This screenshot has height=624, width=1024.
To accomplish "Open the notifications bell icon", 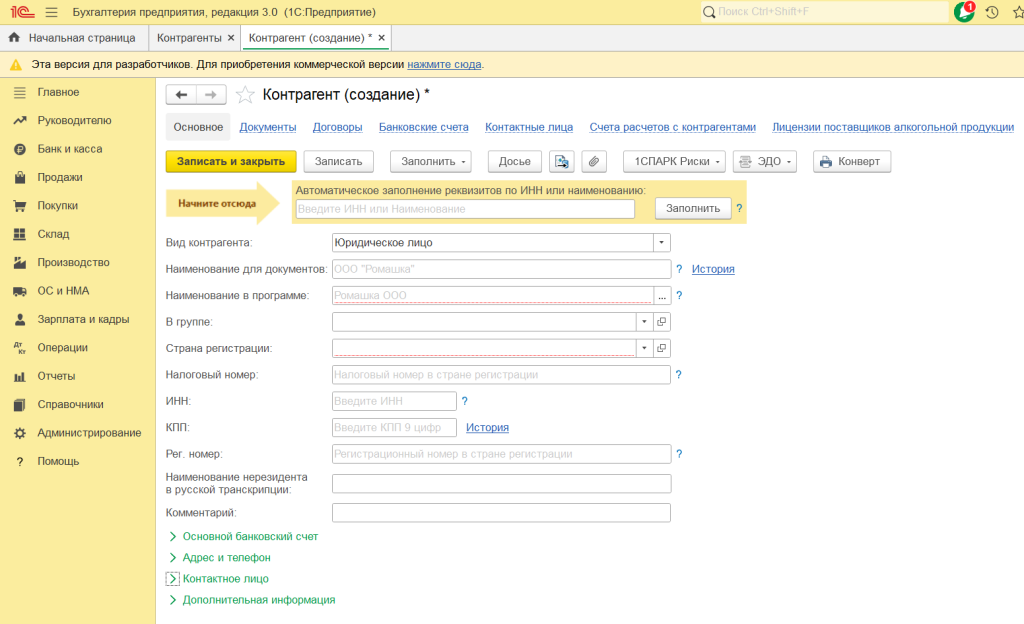I will tap(963, 12).
